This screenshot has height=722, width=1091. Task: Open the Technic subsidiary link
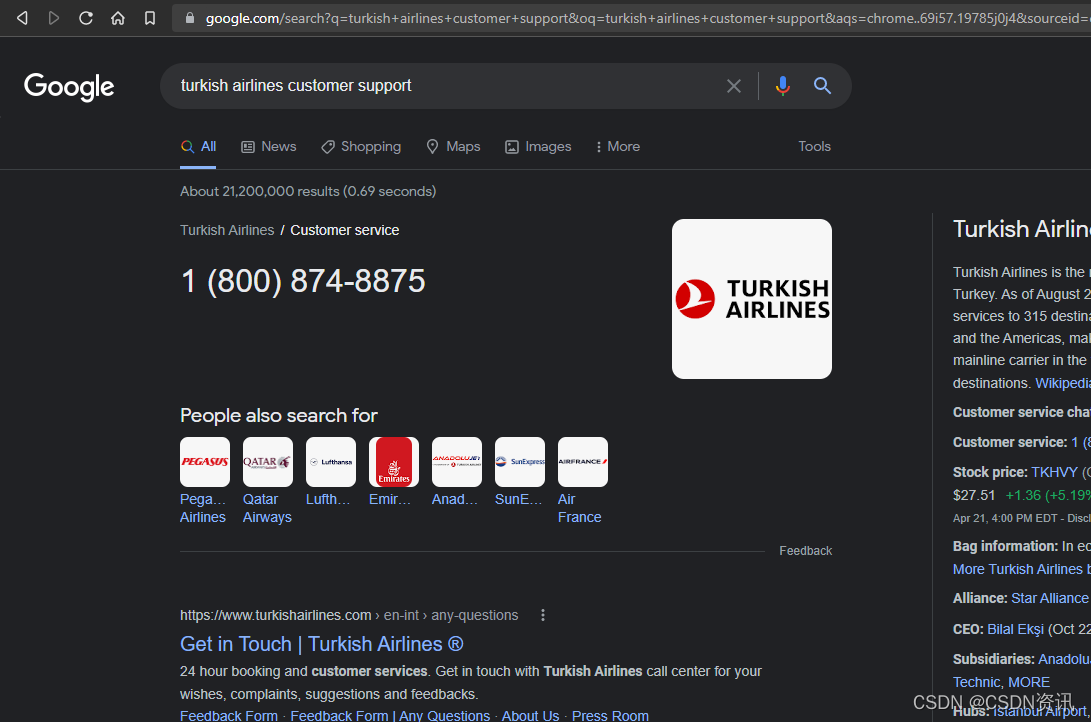point(977,682)
